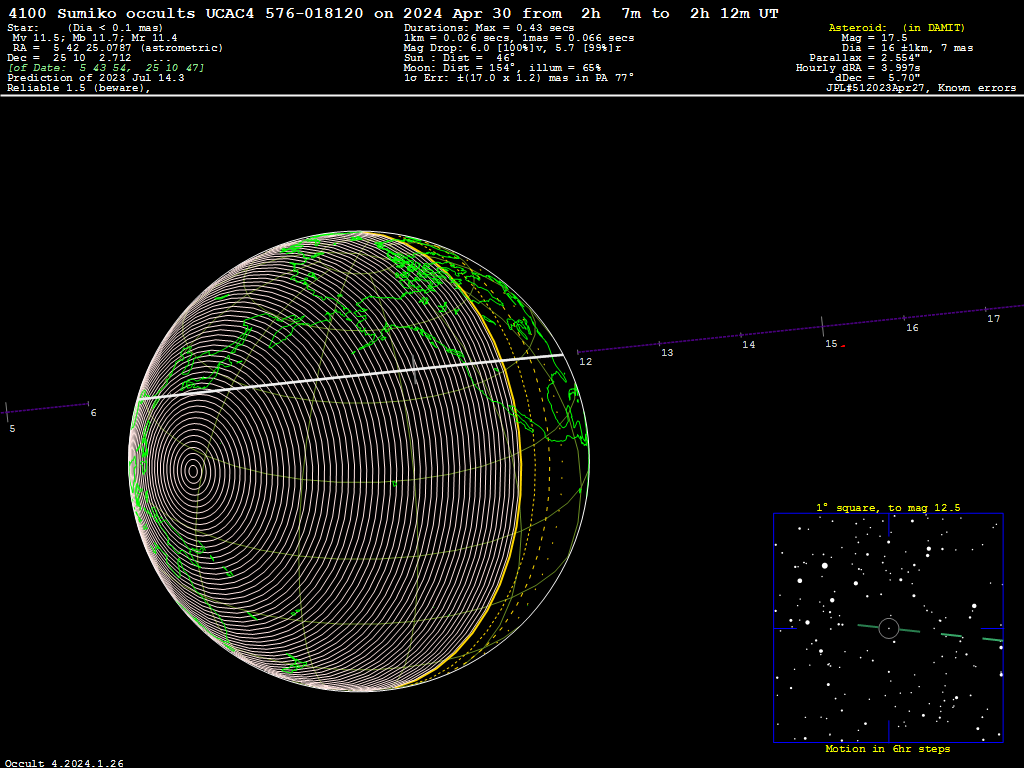Image resolution: width=1024 pixels, height=768 pixels.
Task: Click the path time label "6"
Action: pyautogui.click(x=93, y=413)
